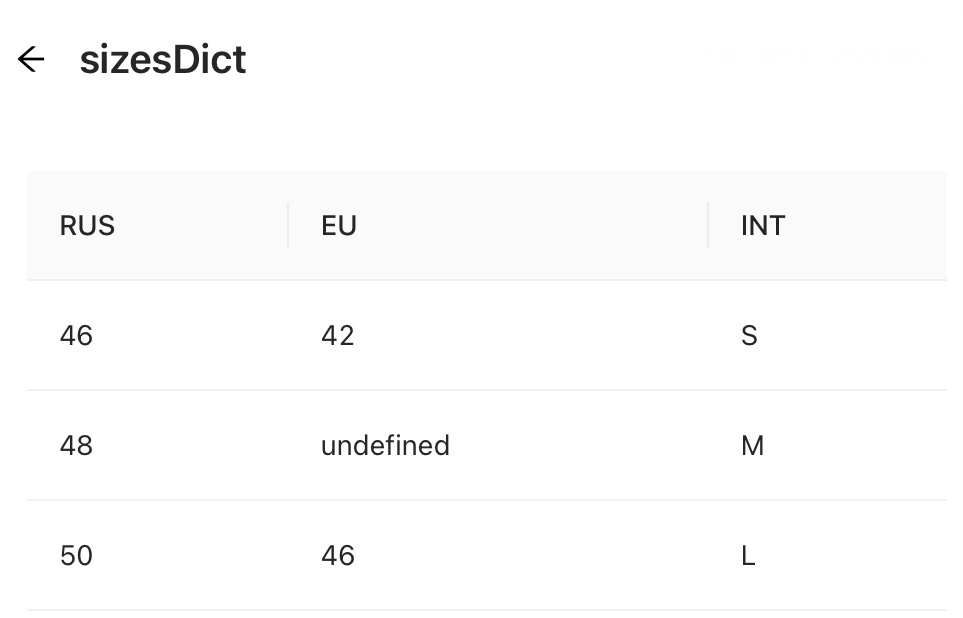Select the INT cell showing M
Viewport: 963px width, 618px height.
point(752,446)
